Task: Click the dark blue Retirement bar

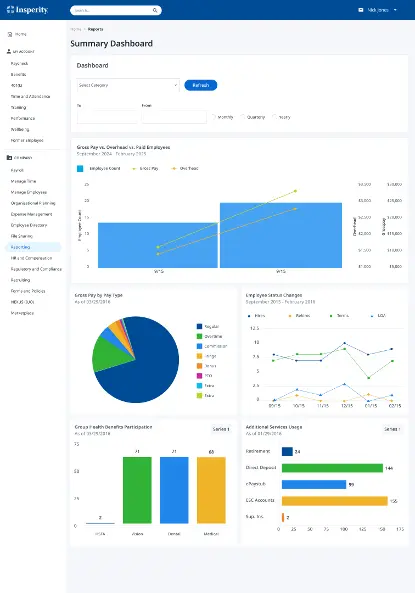Action: (x=287, y=452)
